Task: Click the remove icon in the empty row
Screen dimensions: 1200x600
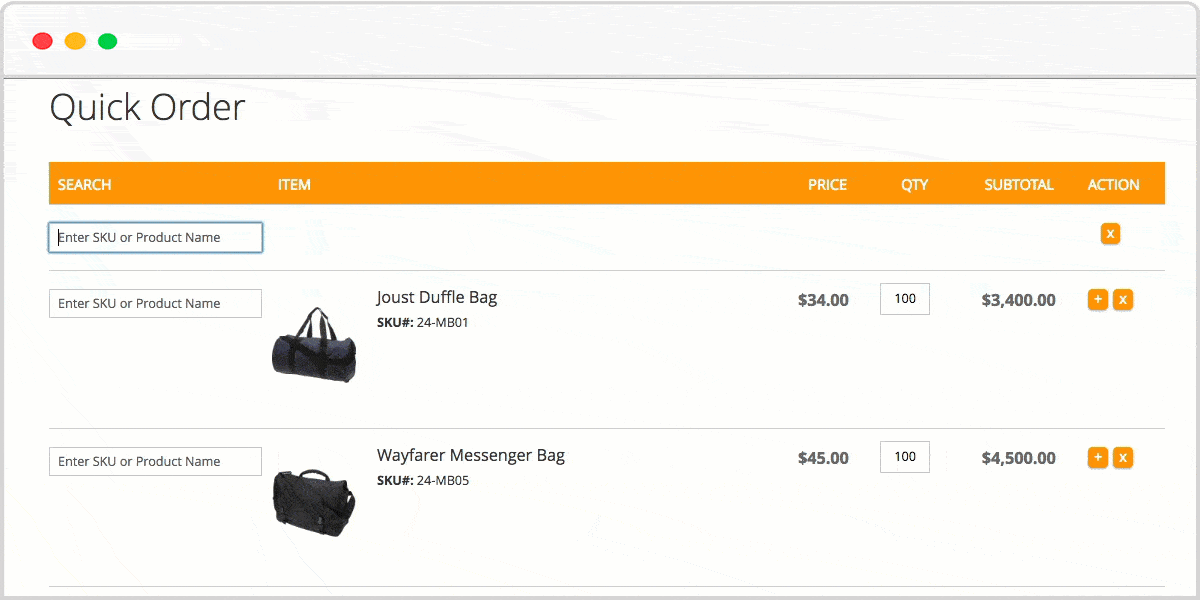Action: click(1110, 234)
